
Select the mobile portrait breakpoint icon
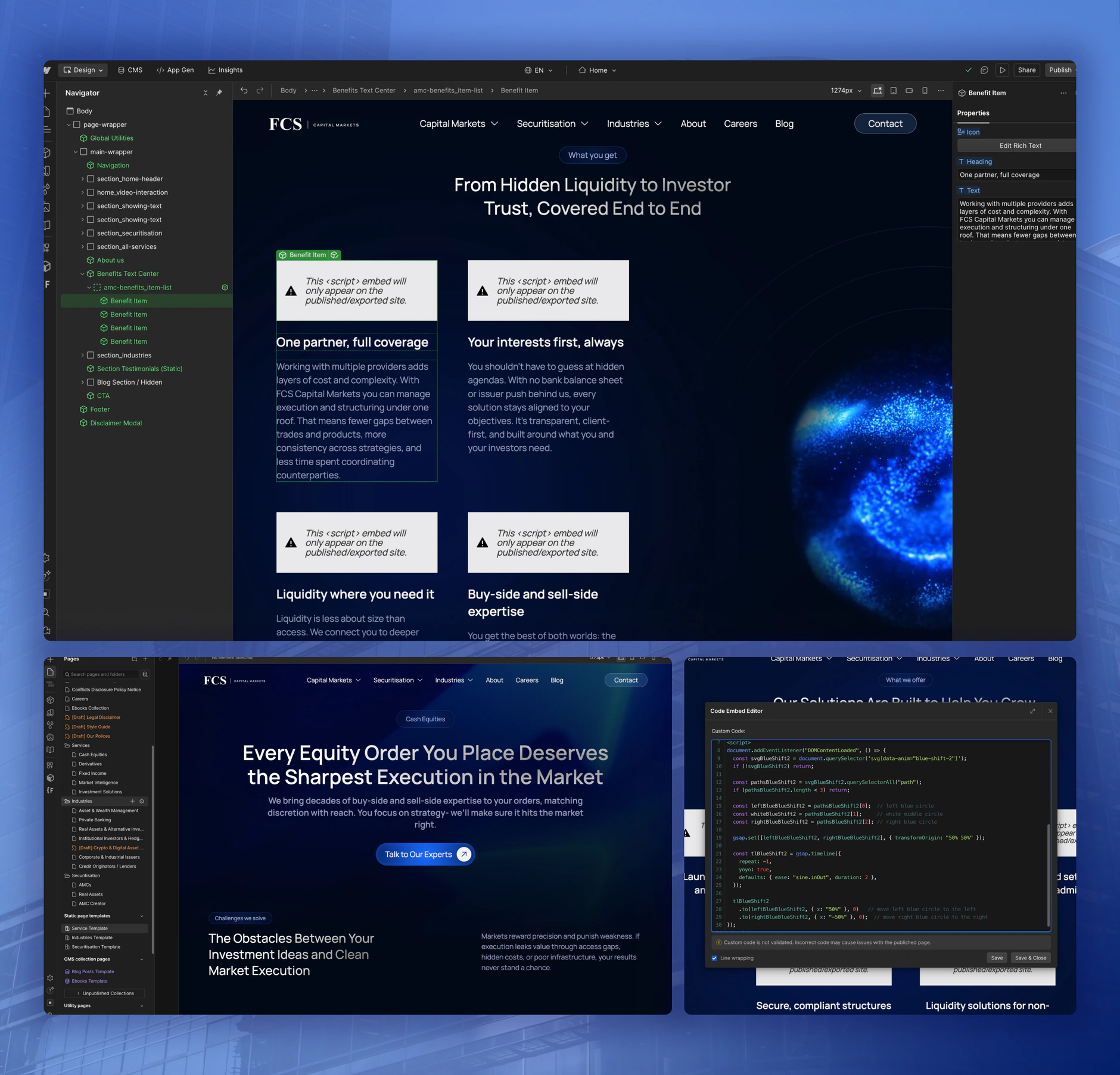point(925,91)
